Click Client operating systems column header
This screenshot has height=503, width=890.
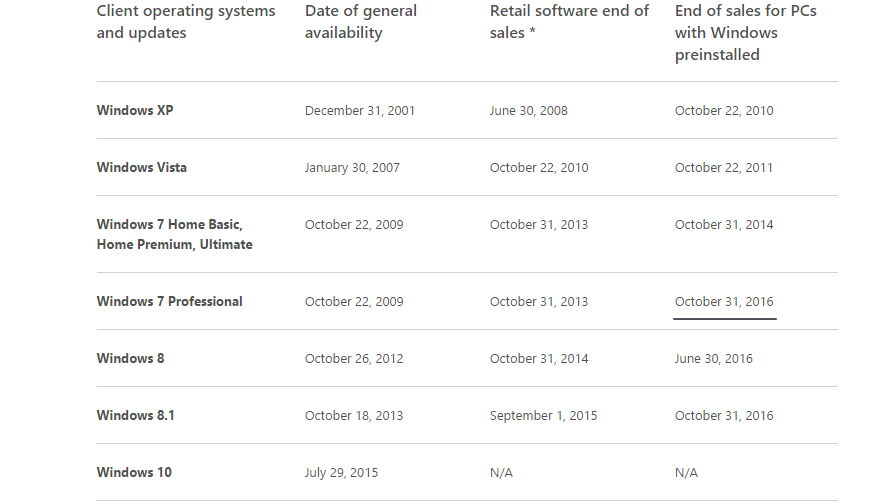[186, 22]
